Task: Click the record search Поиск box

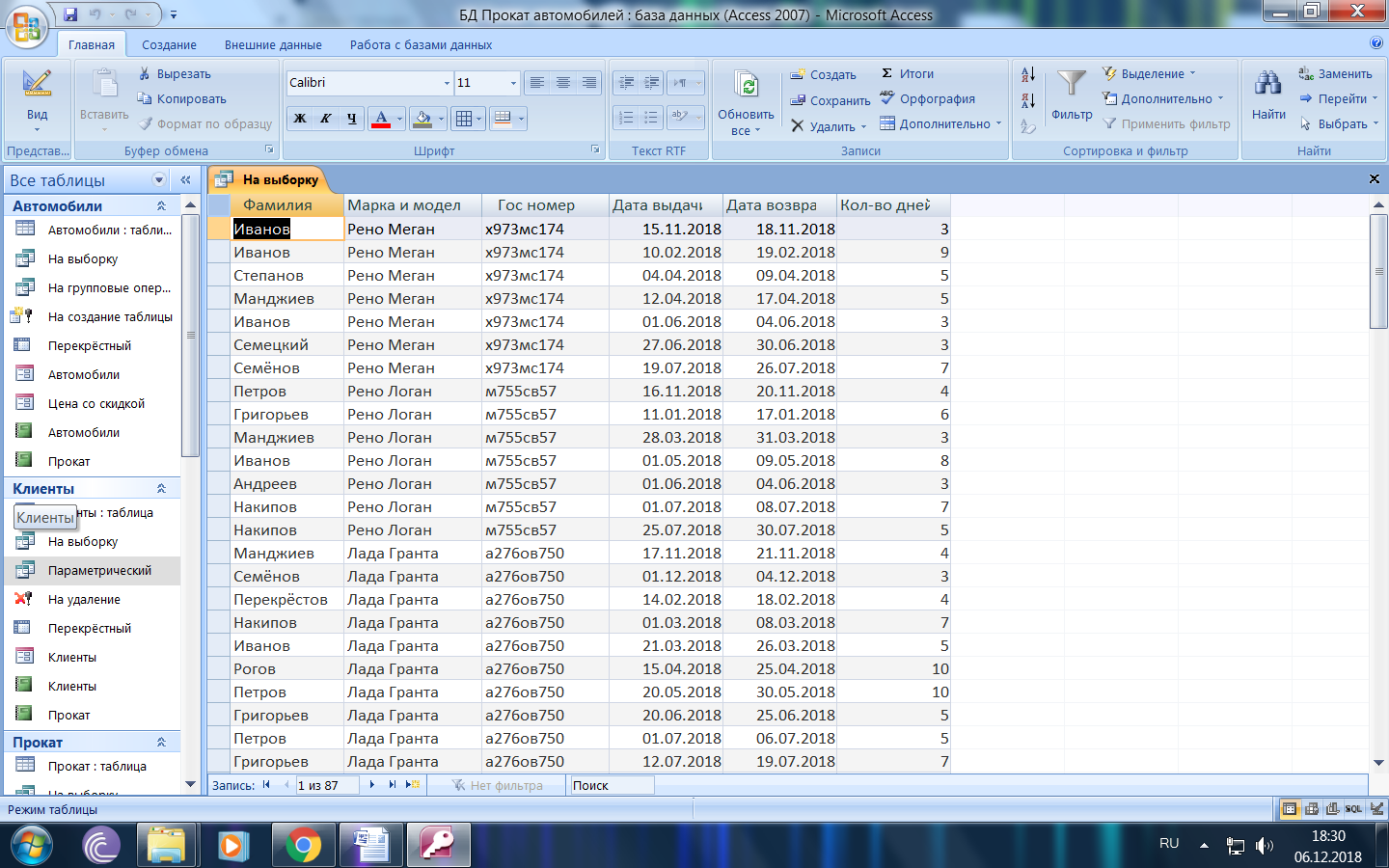Action: click(612, 785)
